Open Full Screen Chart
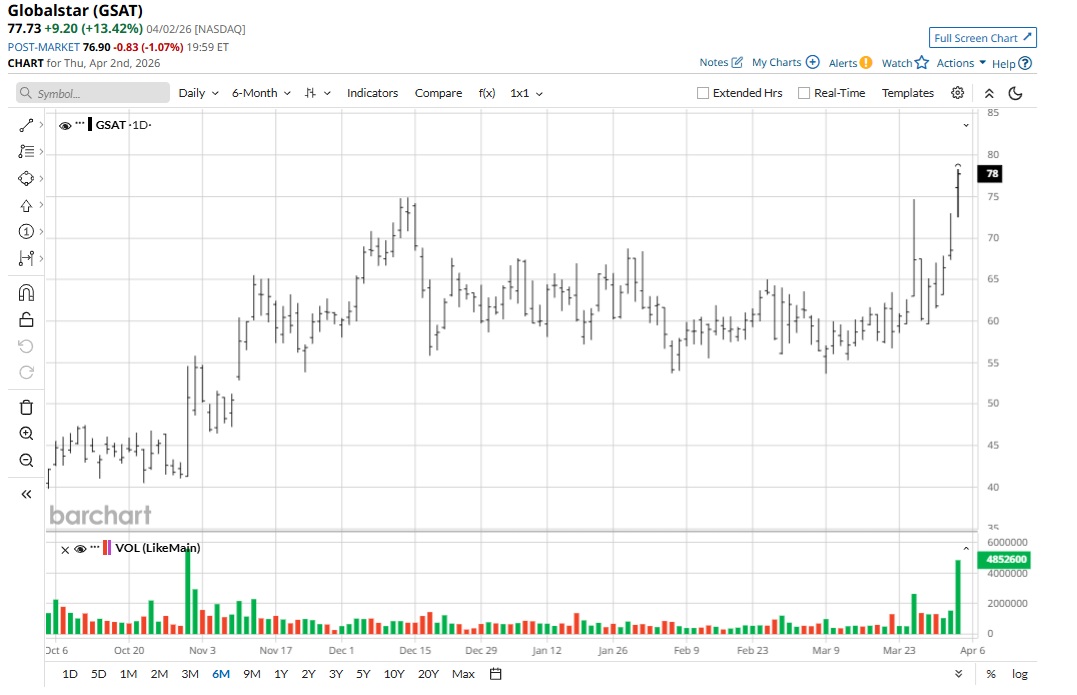The image size is (1077, 695). (x=982, y=38)
